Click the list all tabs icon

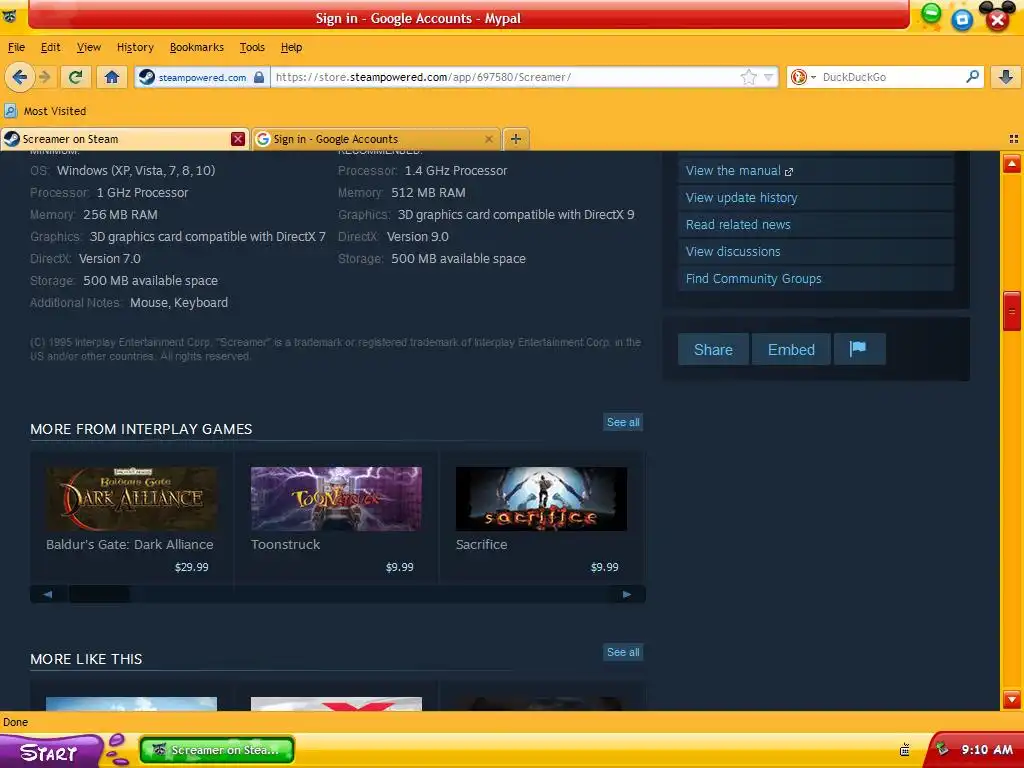[1014, 138]
